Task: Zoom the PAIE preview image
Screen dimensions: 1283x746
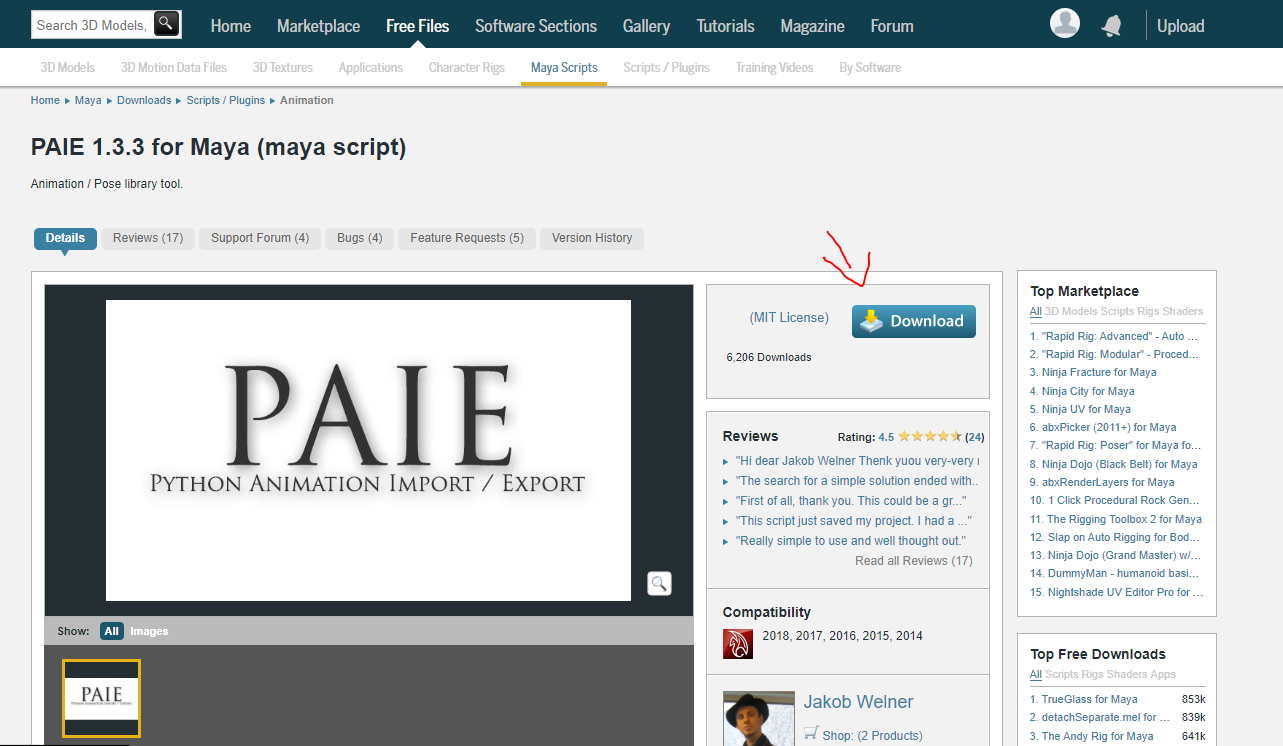Action: 659,583
